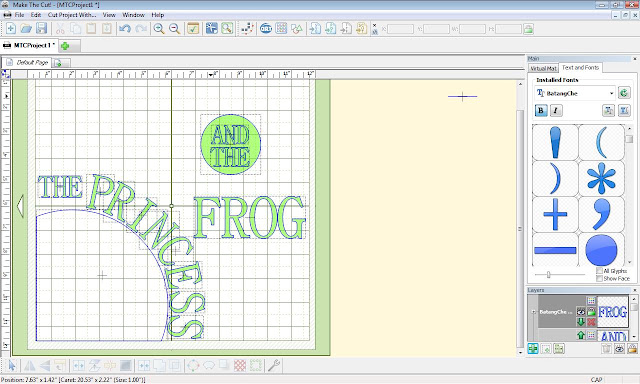The height and width of the screenshot is (384, 640).
Task: Click the Save Project floppy icon
Action: pos(42,29)
